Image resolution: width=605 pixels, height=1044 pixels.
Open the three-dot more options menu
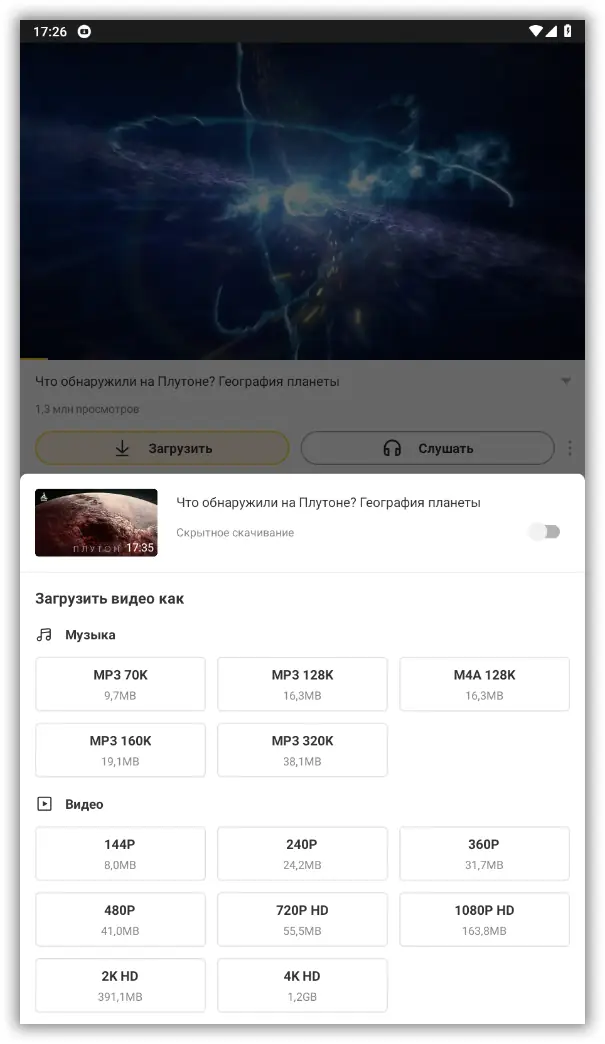click(570, 449)
